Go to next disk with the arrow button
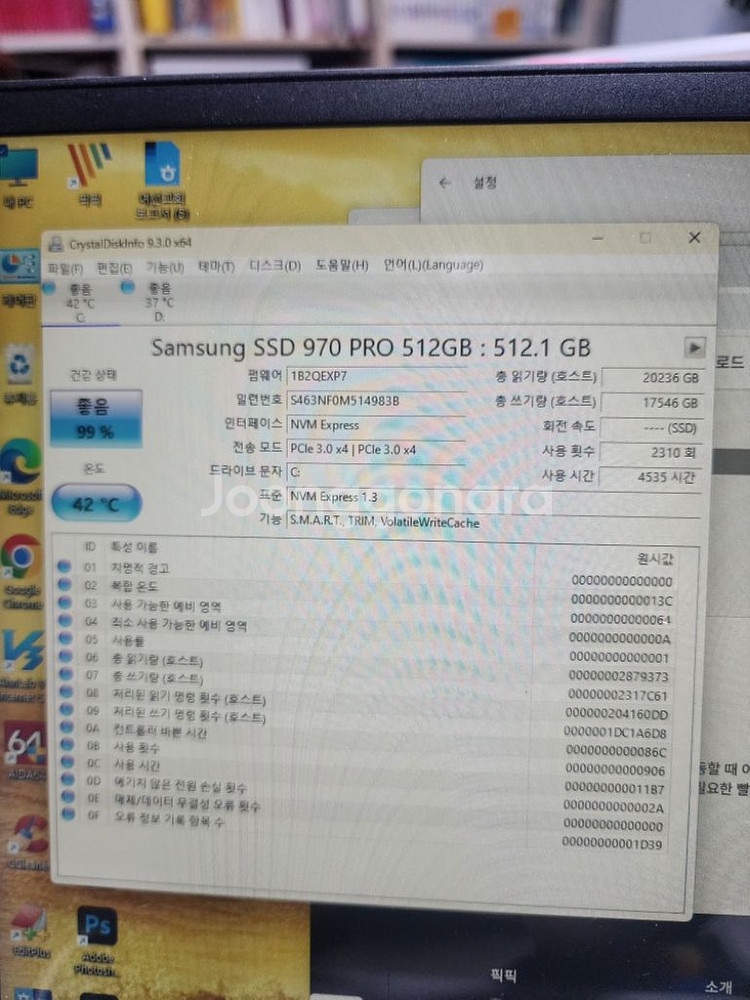 tap(695, 348)
